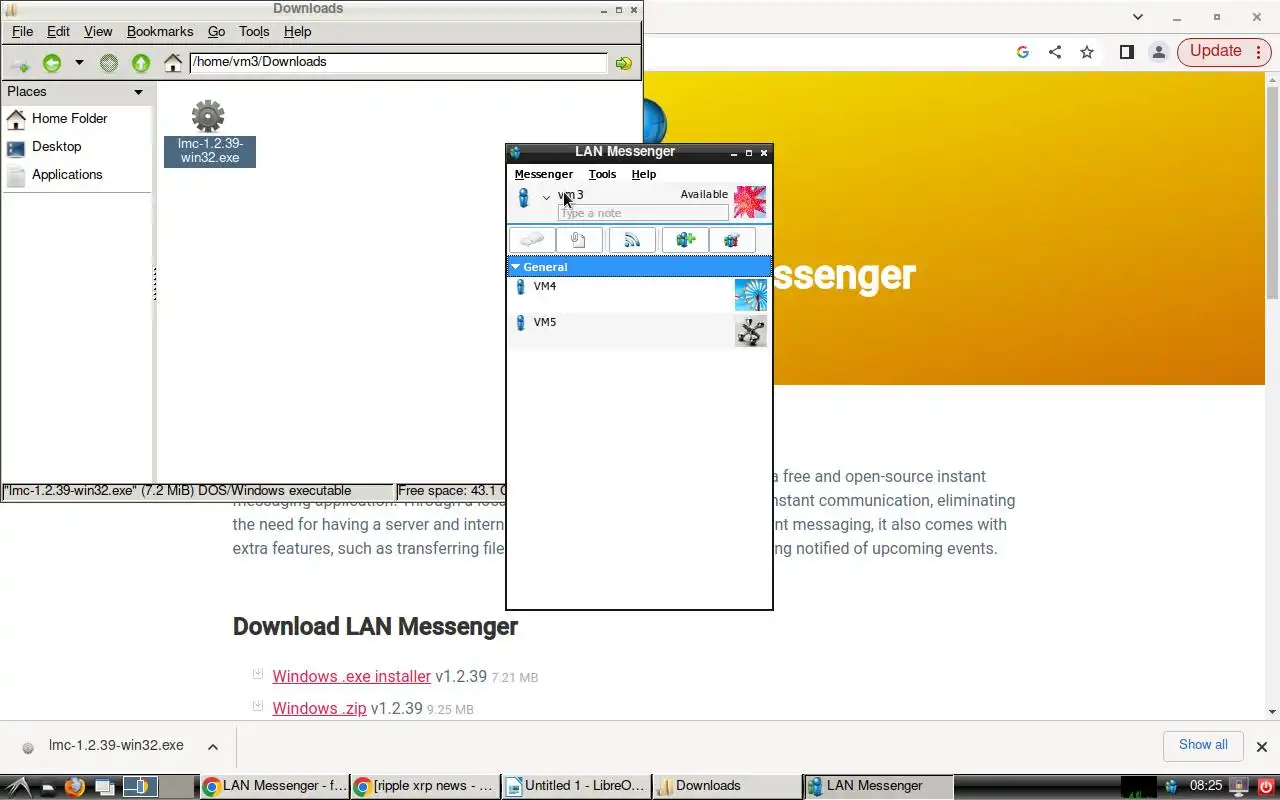
Task: Select the lmc-1.2.39-win32.exe file
Action: click(209, 133)
